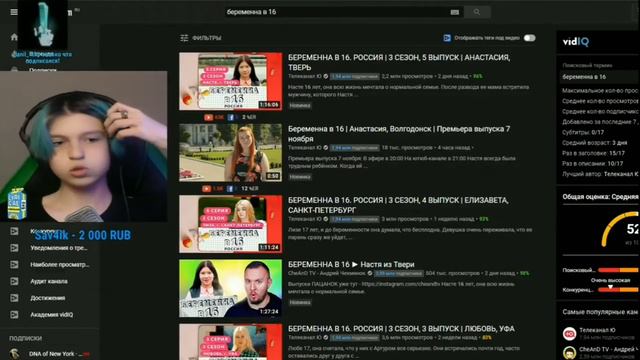Click the 'Субтитры: 0/17' stat line
Image resolution: width=640 pixels, height=360 pixels.
[x=582, y=132]
